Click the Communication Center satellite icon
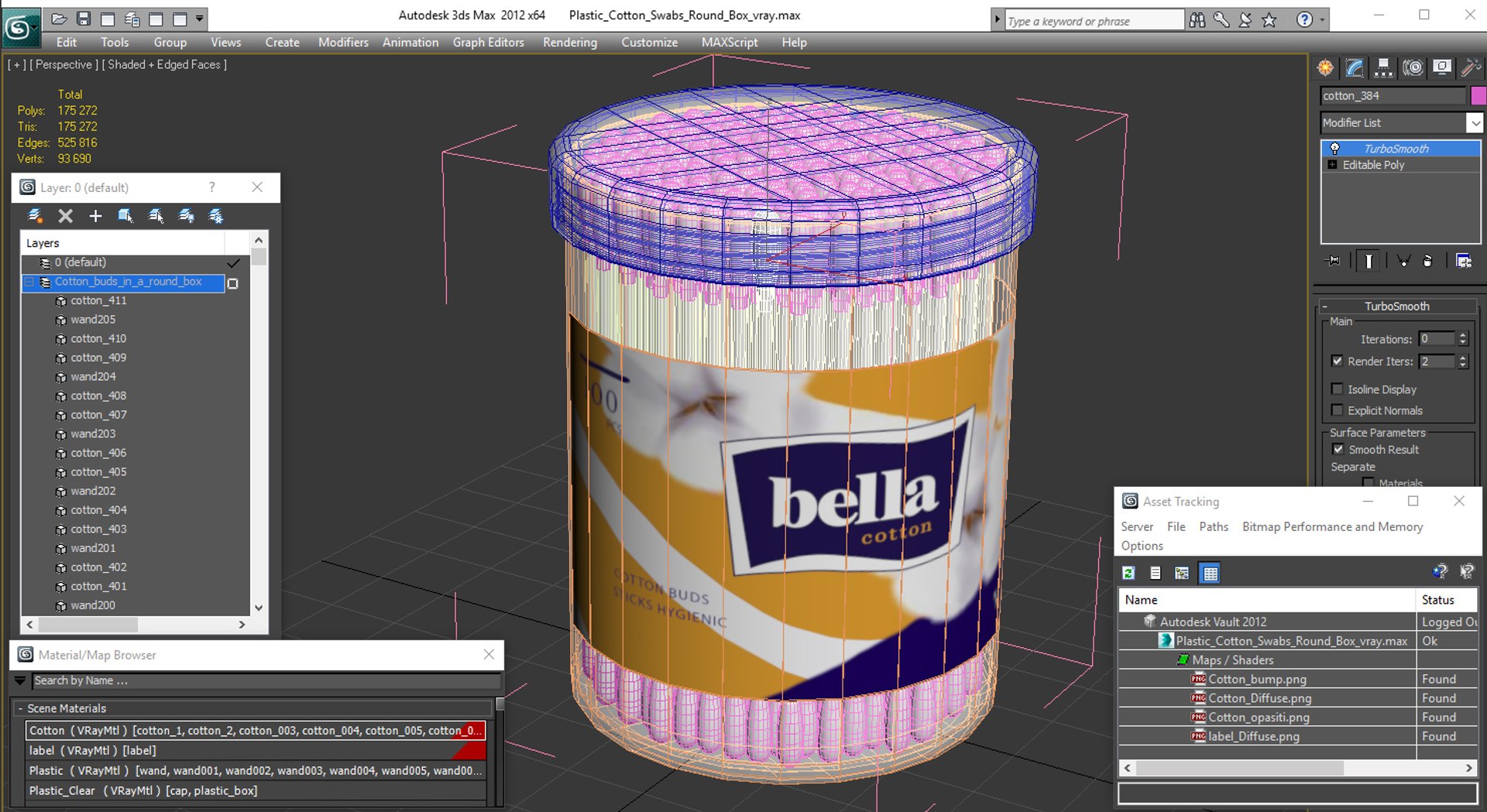This screenshot has height=812, width=1487. (x=1245, y=20)
